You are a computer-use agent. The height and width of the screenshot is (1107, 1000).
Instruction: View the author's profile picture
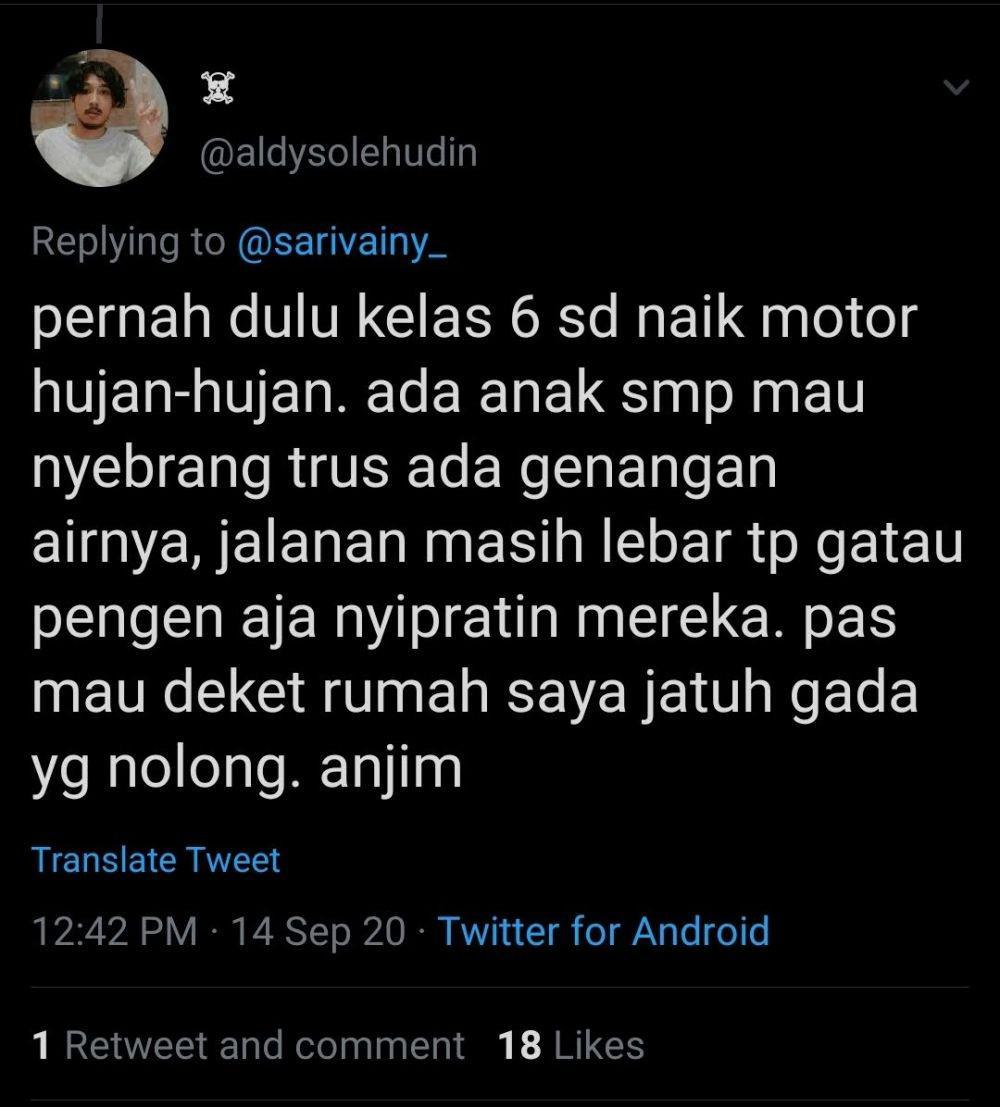[x=100, y=118]
